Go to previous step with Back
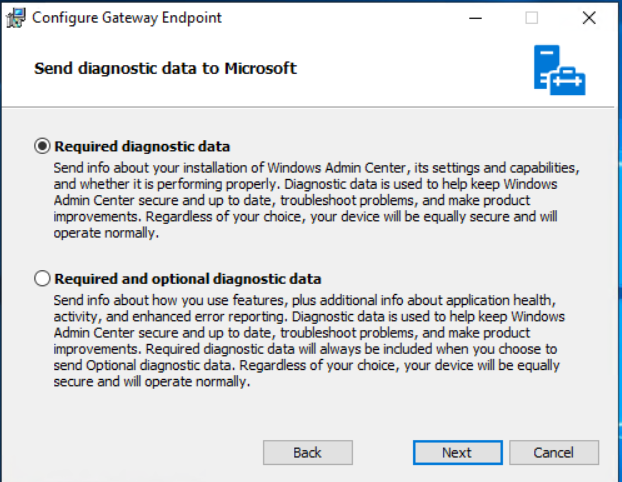The width and height of the screenshot is (622, 482). coord(307,453)
